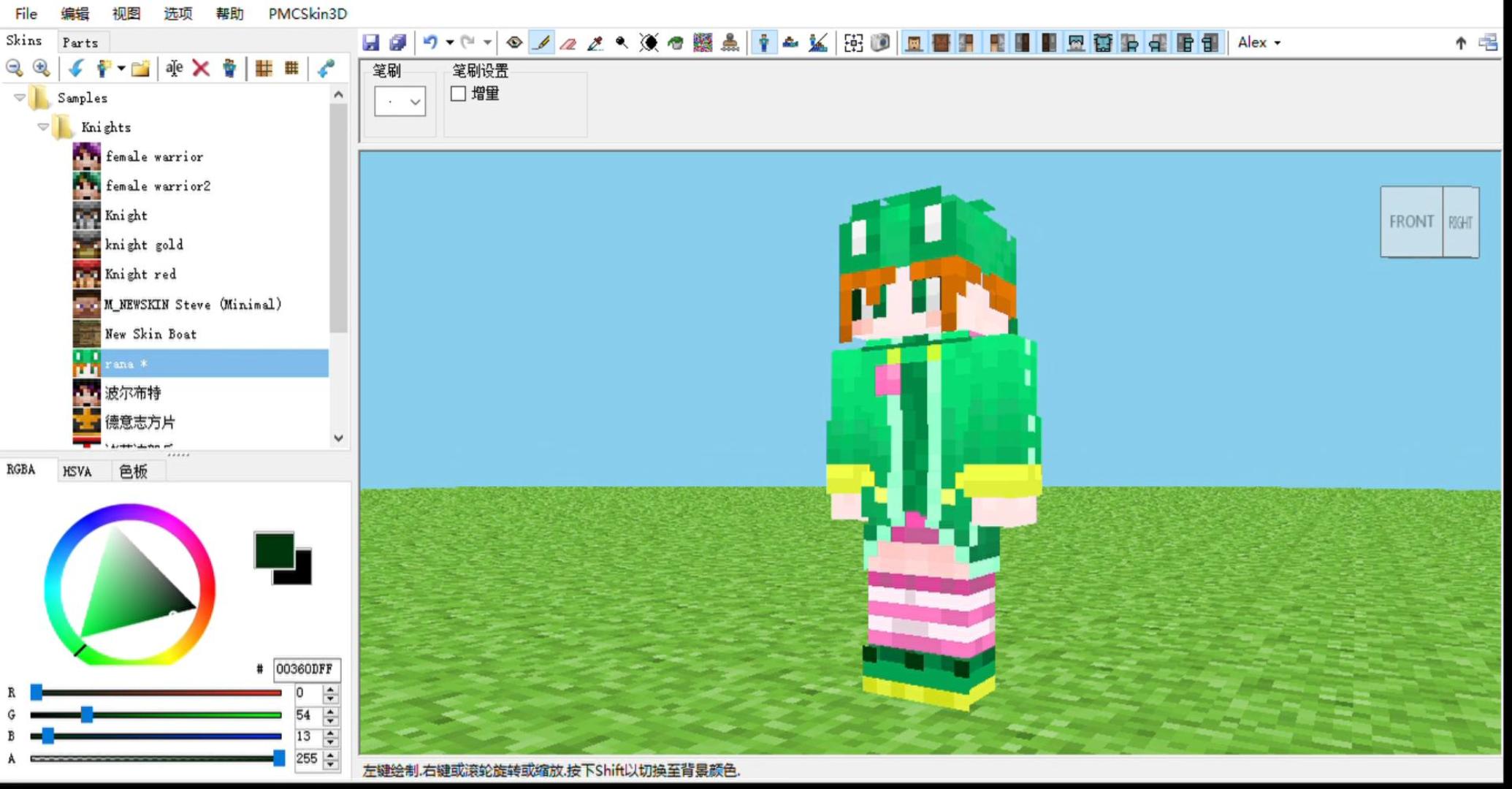Toggle head part visibility in toolbar

914,43
